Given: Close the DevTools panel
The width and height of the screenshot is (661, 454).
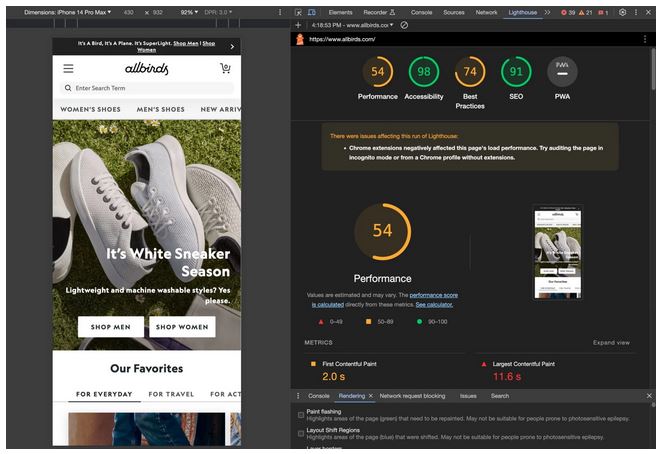Looking at the screenshot, I should pos(648,12).
